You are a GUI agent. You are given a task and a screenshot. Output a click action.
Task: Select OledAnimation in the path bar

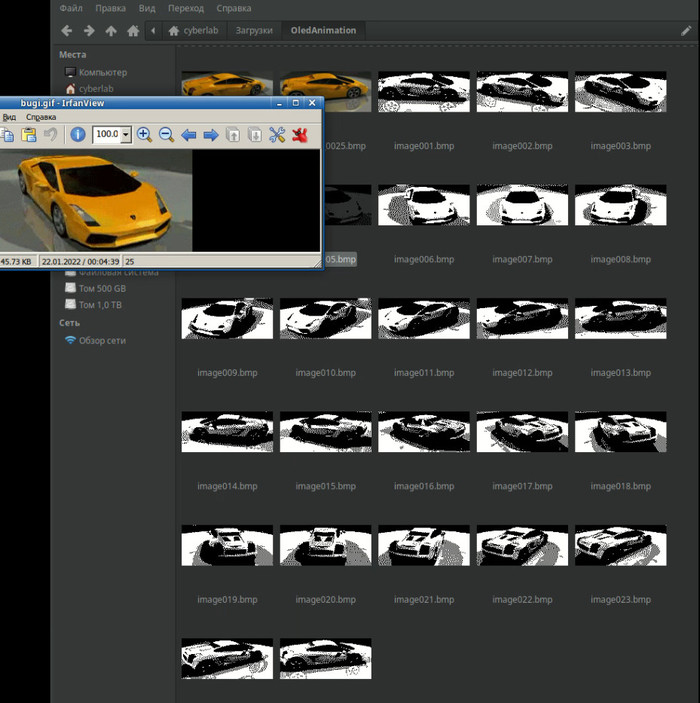tap(323, 30)
